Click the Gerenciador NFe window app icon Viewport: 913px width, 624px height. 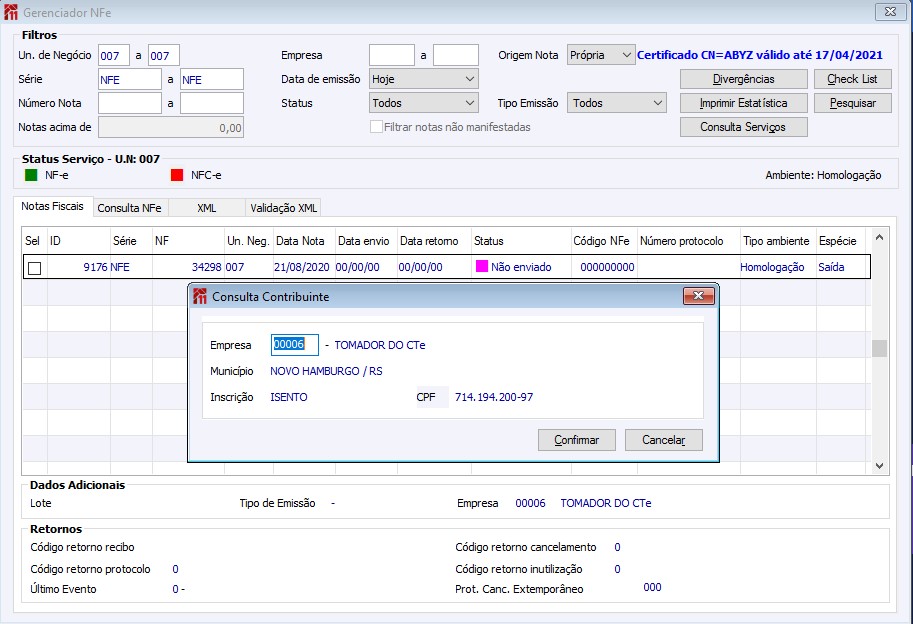click(10, 12)
